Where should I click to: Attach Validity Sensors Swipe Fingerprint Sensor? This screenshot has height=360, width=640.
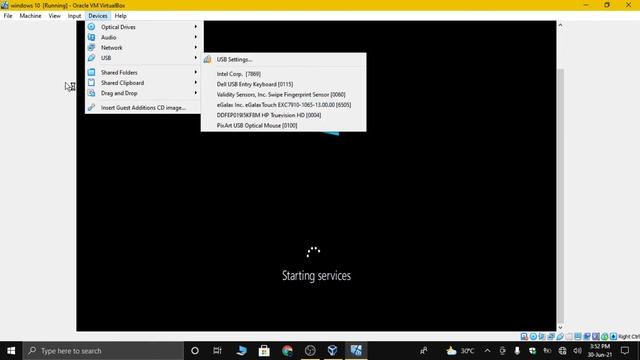(283, 95)
